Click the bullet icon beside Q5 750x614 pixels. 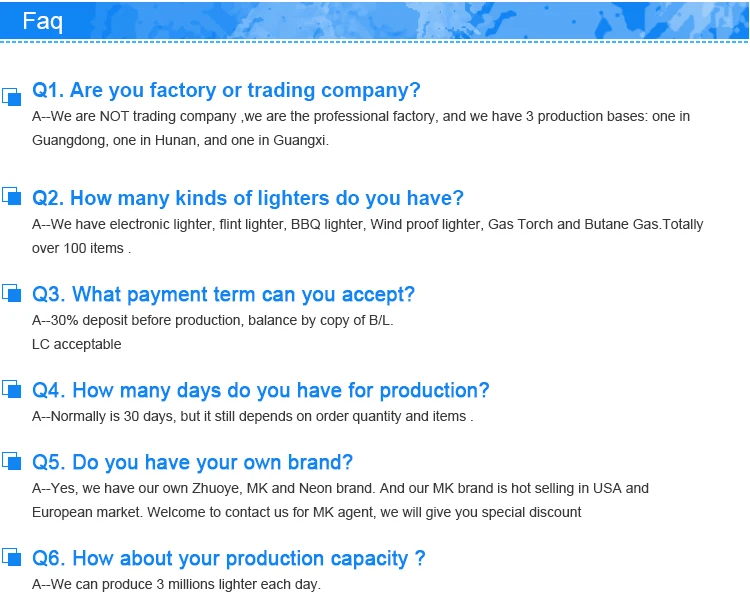(12, 461)
